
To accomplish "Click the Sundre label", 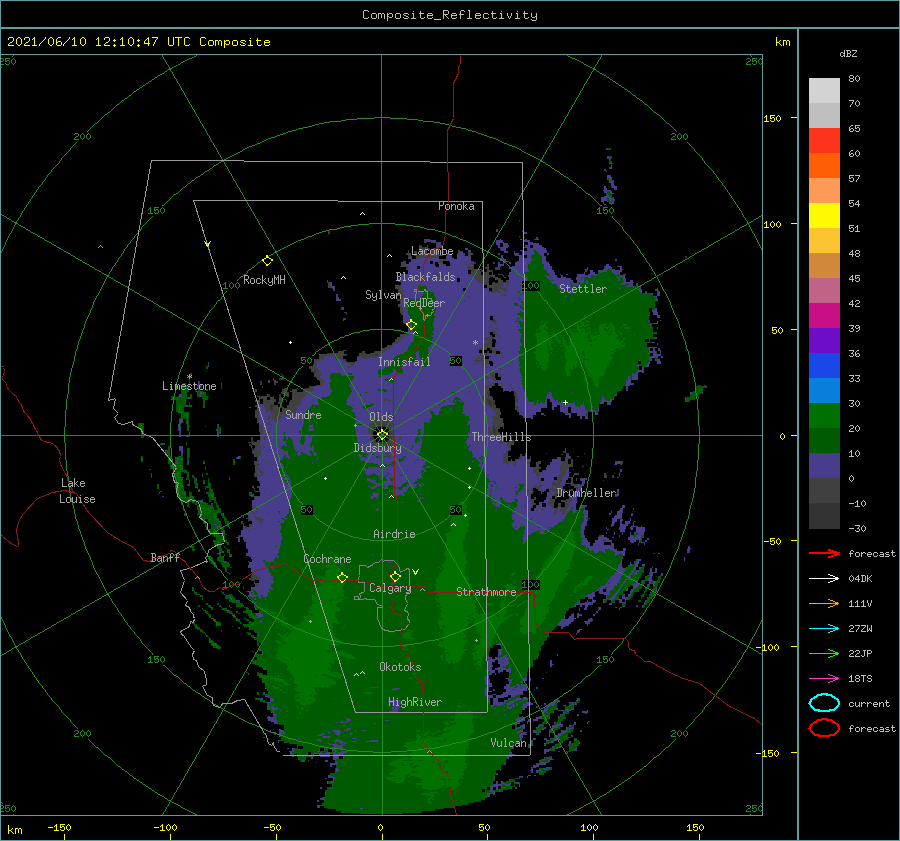I will pyautogui.click(x=303, y=415).
